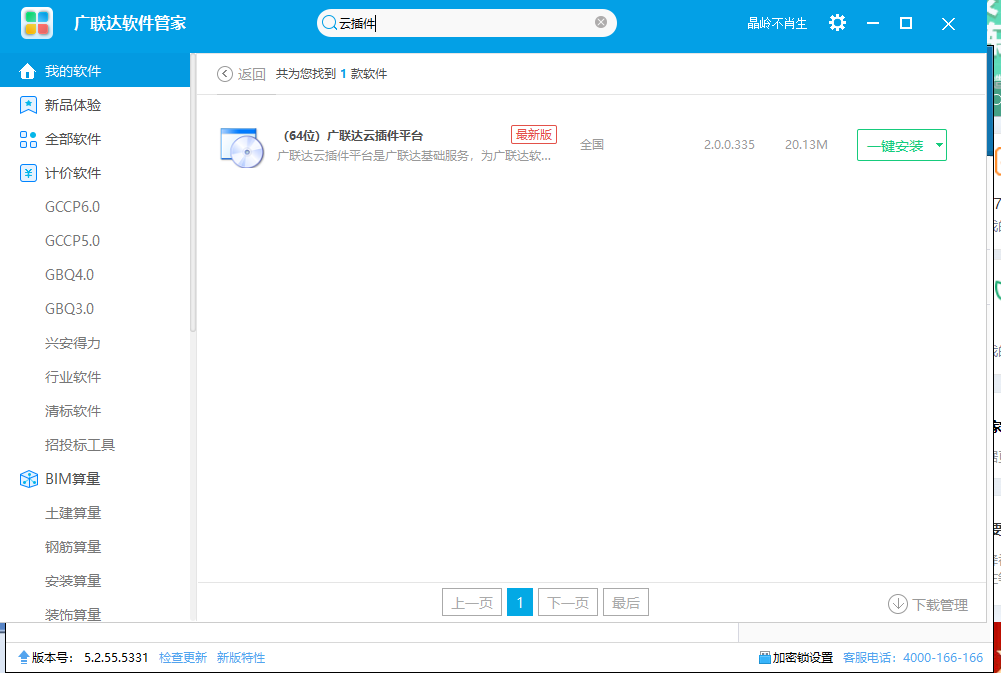Click the 最后 pagination button

click(x=626, y=602)
